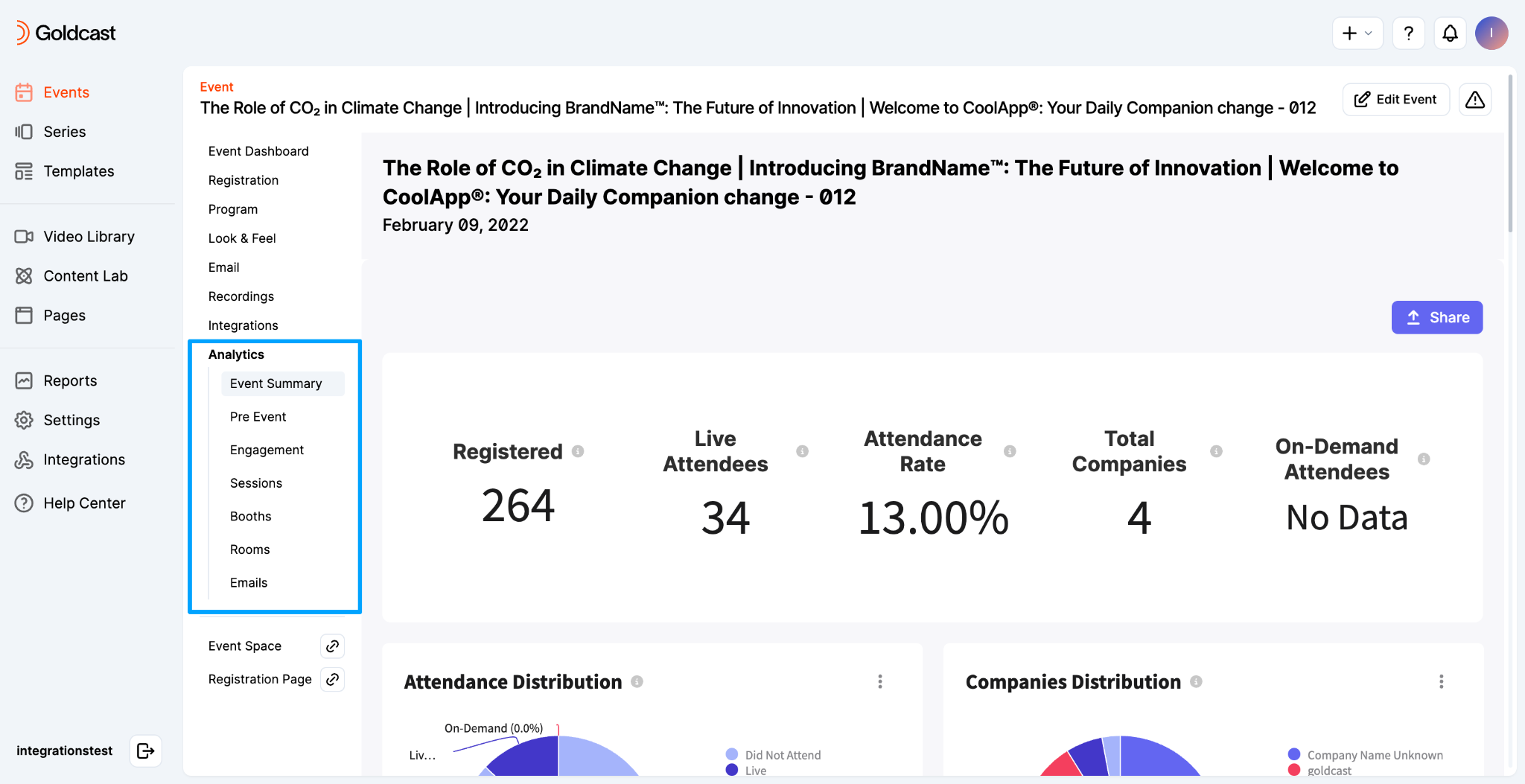This screenshot has height=784, width=1525.
Task: Click the Edit Event button
Action: coord(1396,100)
